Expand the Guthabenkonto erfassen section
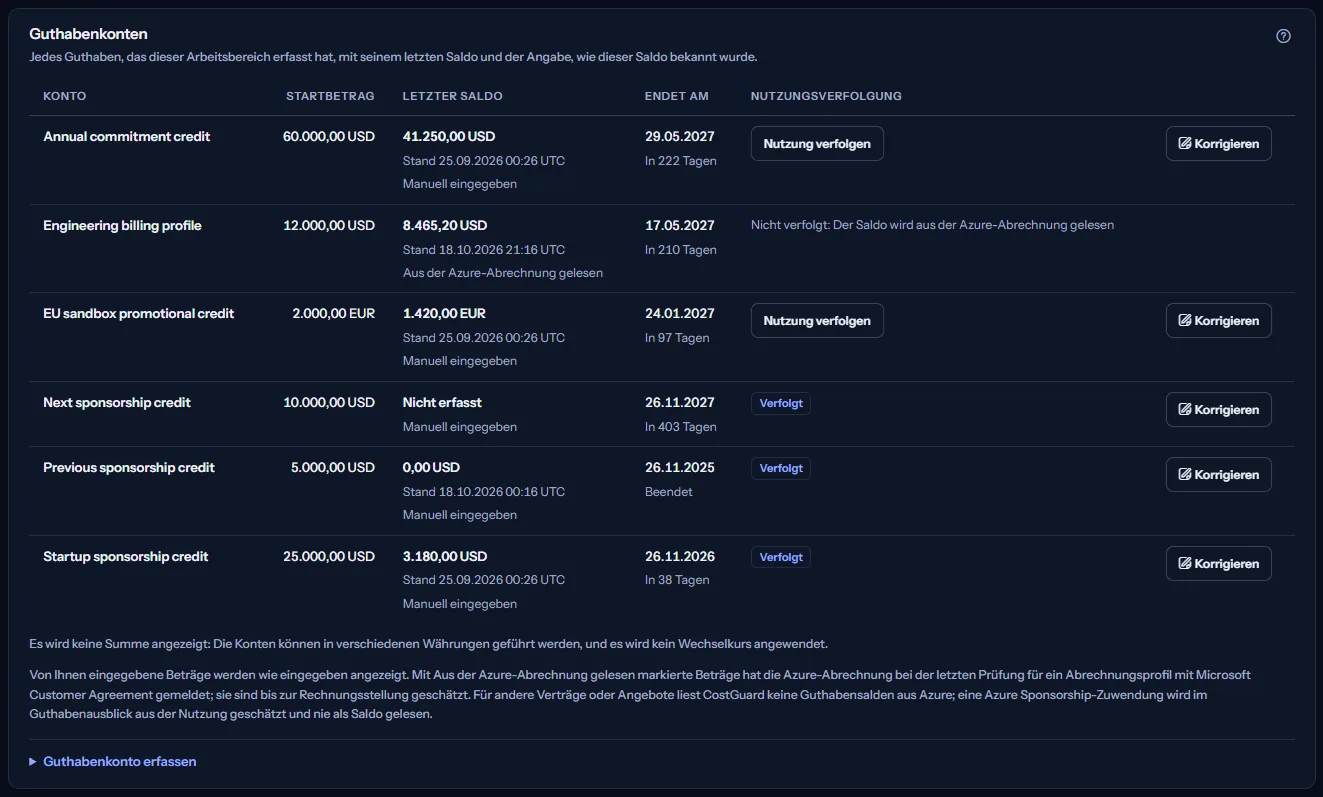 [113, 762]
